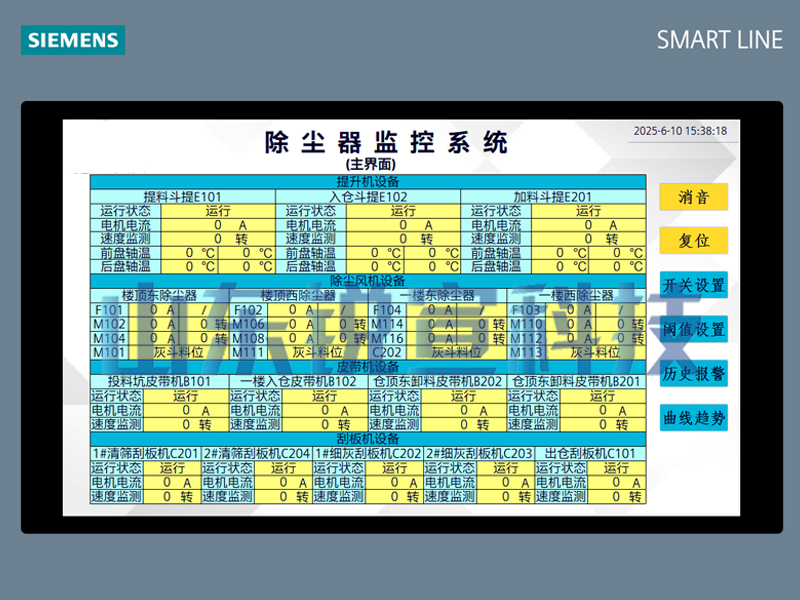Select the 出仓刮板机C101 header cell
The width and height of the screenshot is (800, 600).
(590, 453)
